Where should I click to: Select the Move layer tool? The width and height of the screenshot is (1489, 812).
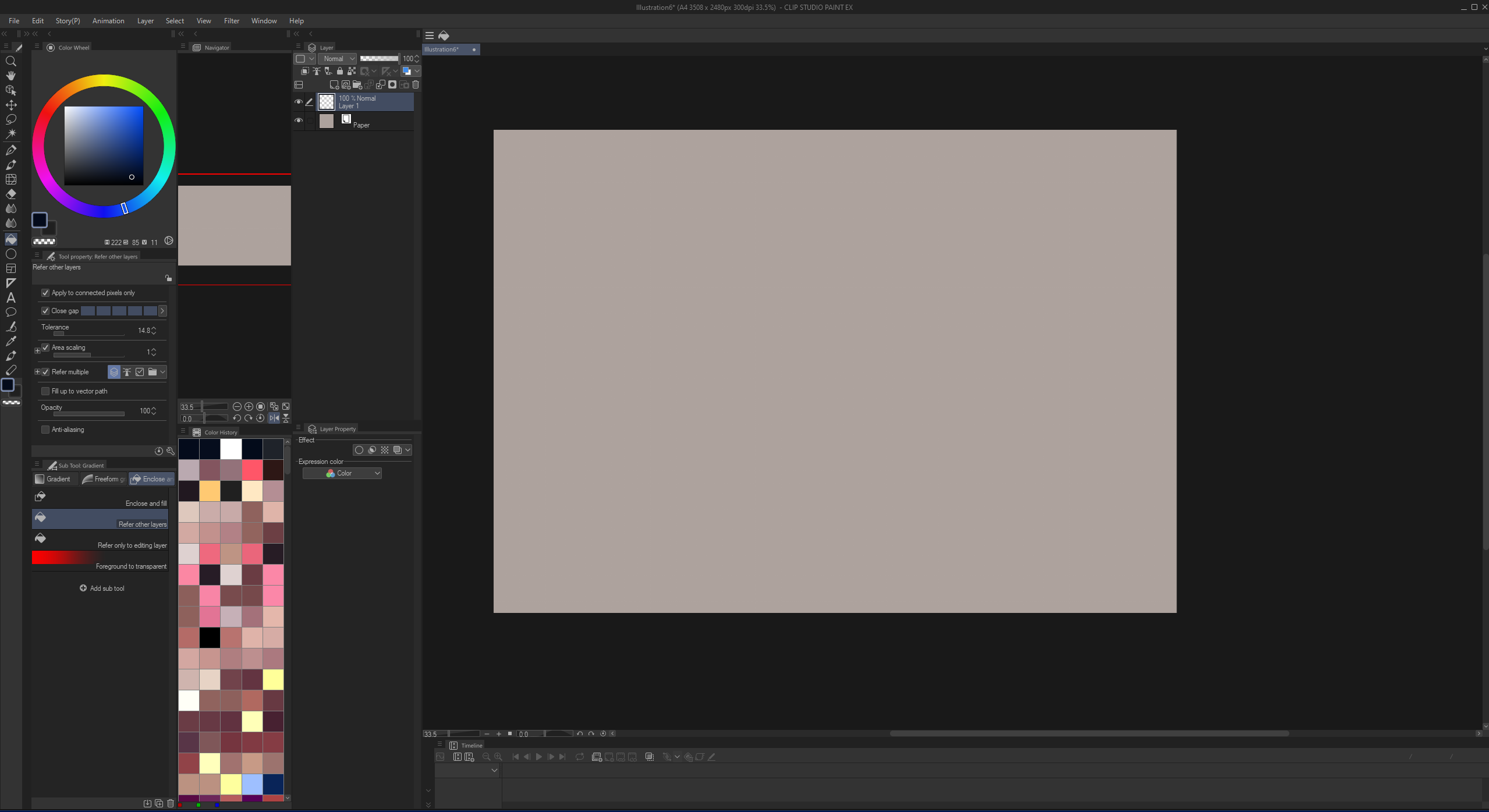click(x=10, y=105)
